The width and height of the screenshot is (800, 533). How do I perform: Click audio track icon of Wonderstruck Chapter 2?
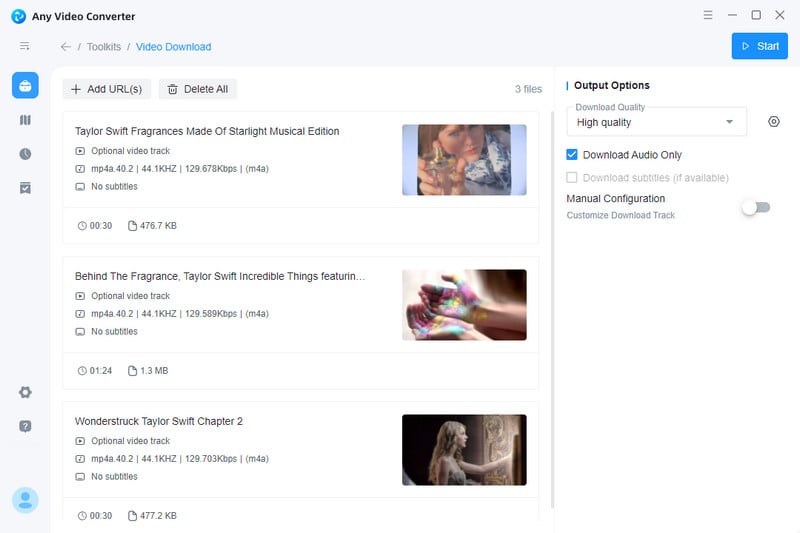[x=80, y=459]
